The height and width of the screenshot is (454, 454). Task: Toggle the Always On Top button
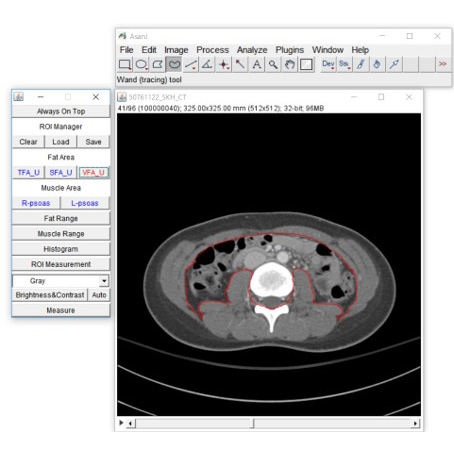(x=61, y=111)
